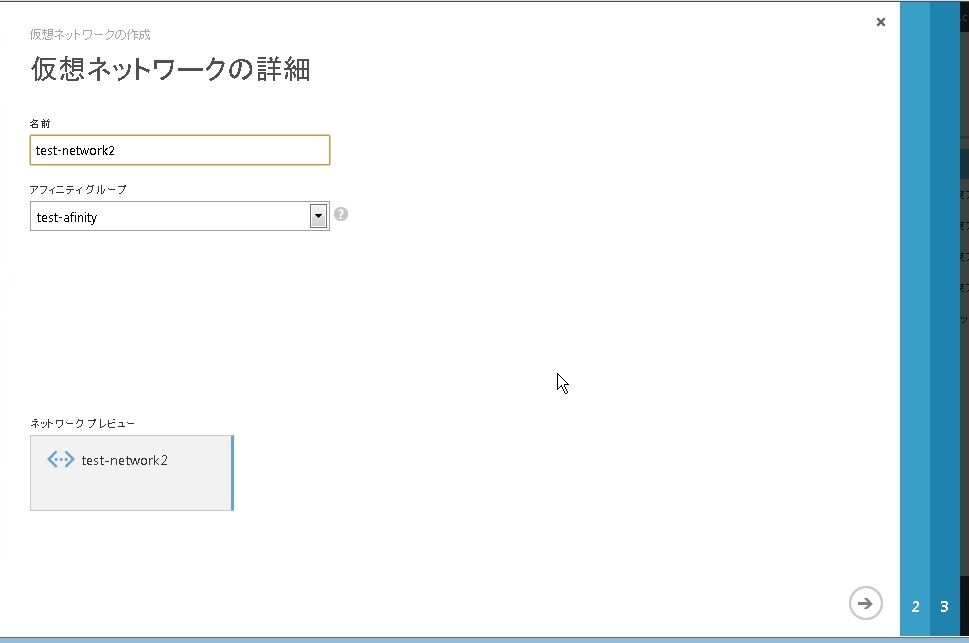Click empty gray area of the network preview tile
This screenshot has height=643, width=969.
coord(130,492)
